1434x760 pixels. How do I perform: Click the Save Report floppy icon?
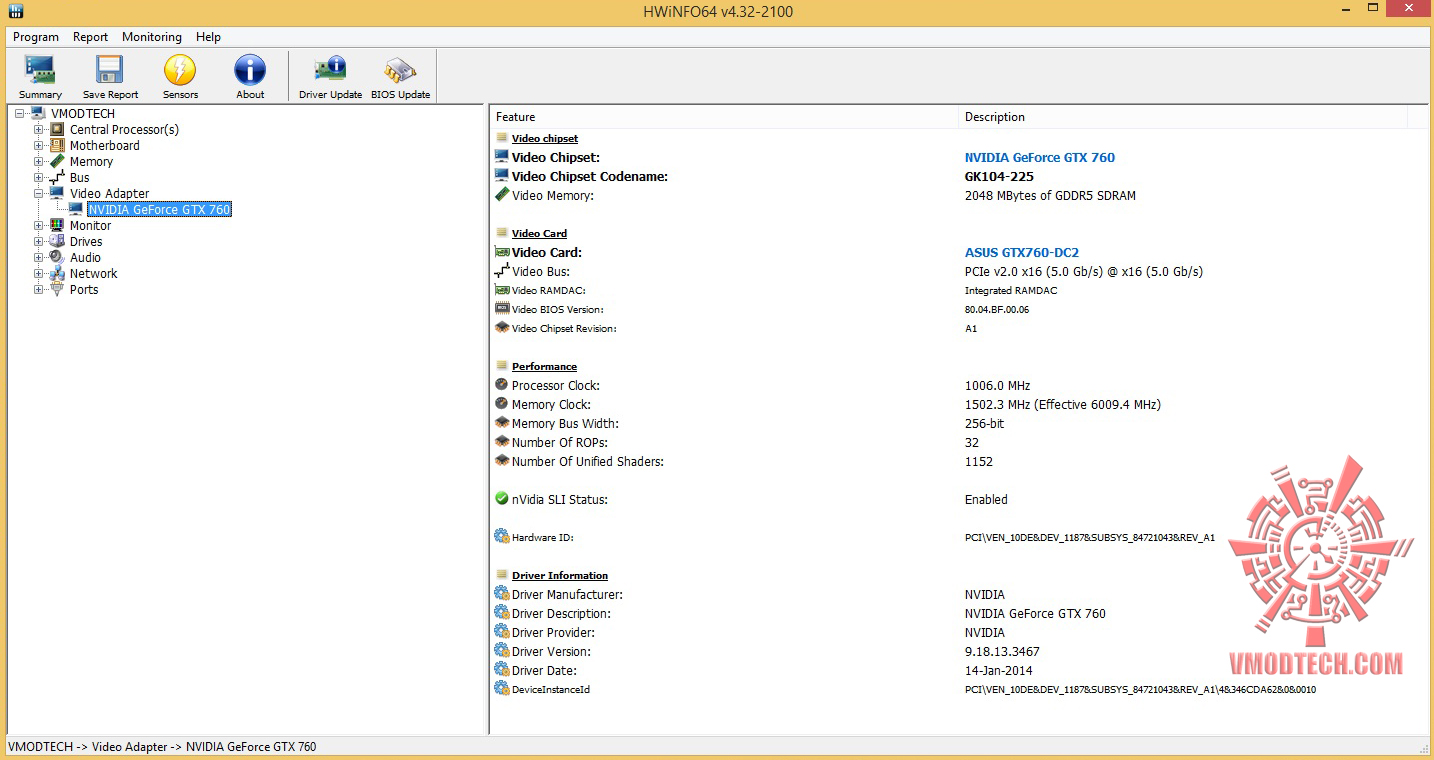coord(110,69)
